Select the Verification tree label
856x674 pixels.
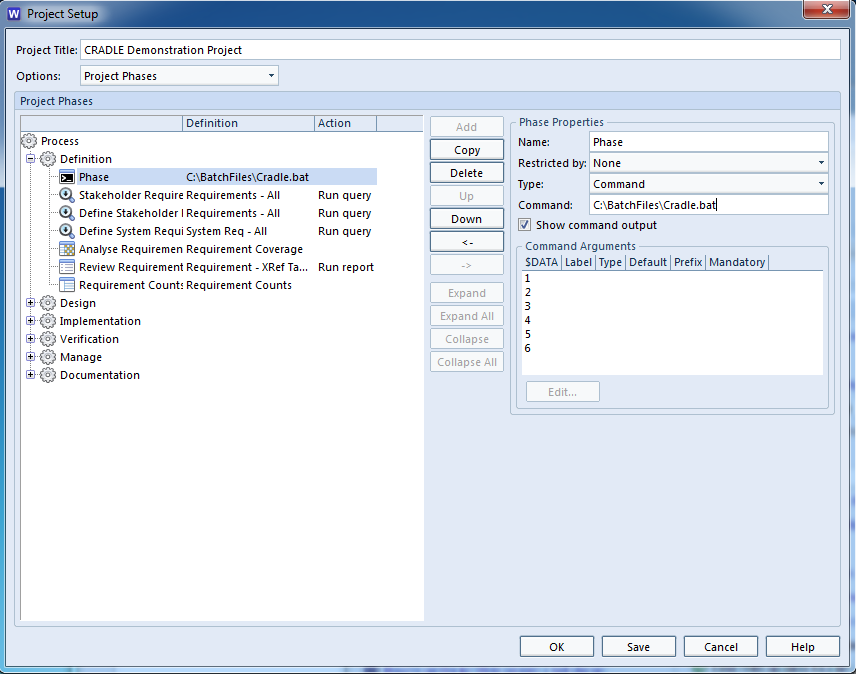point(90,339)
